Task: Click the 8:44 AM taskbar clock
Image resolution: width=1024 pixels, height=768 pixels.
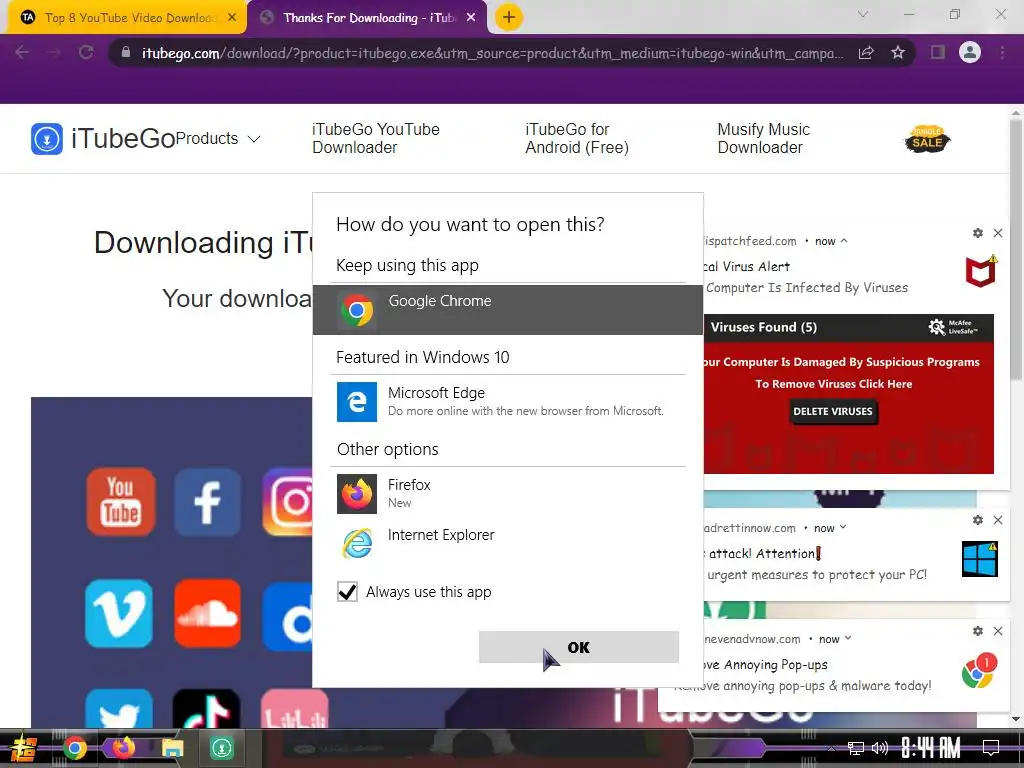Action: [931, 748]
